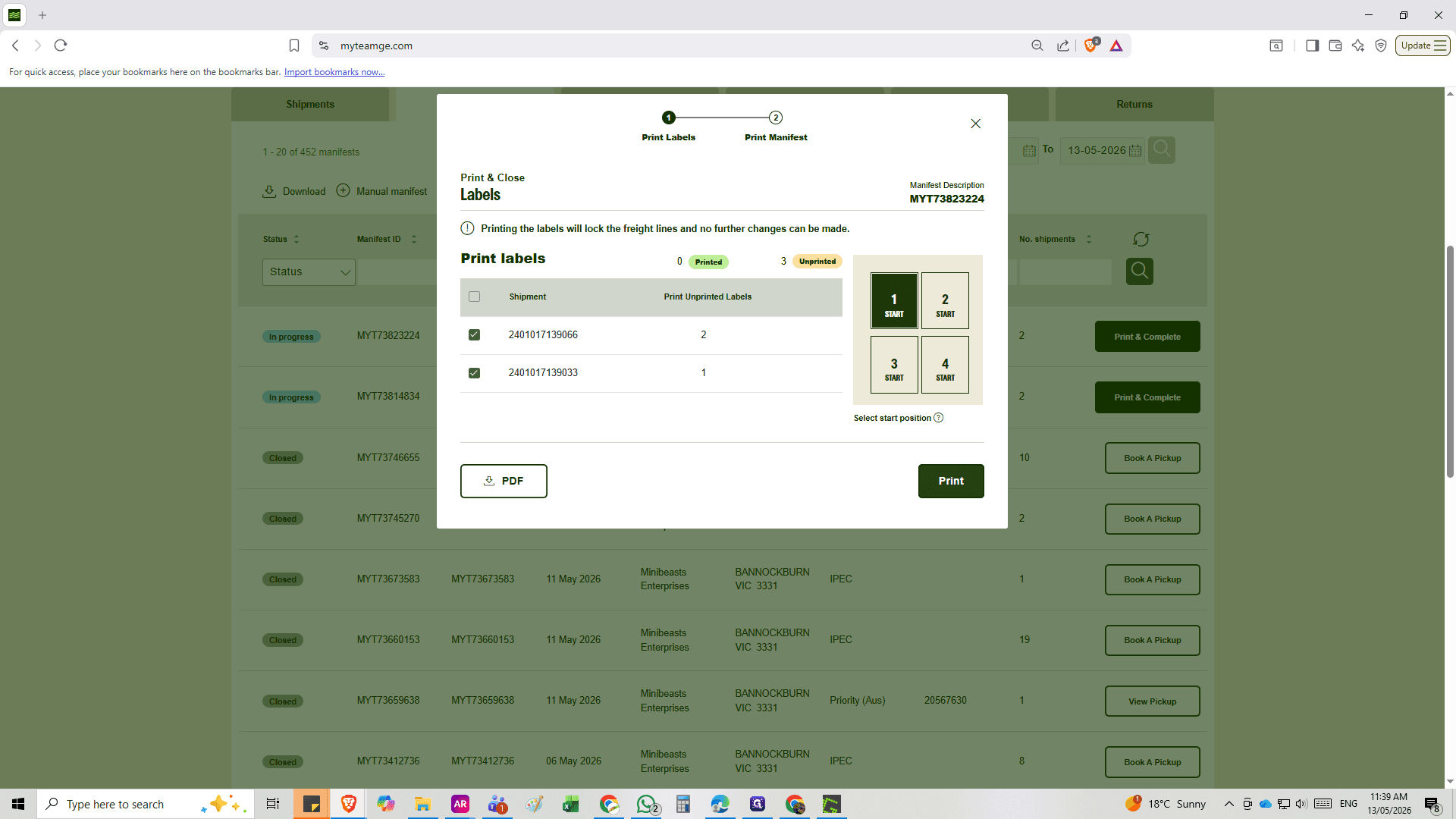Select label start position 1
1456x819 pixels.
click(894, 300)
